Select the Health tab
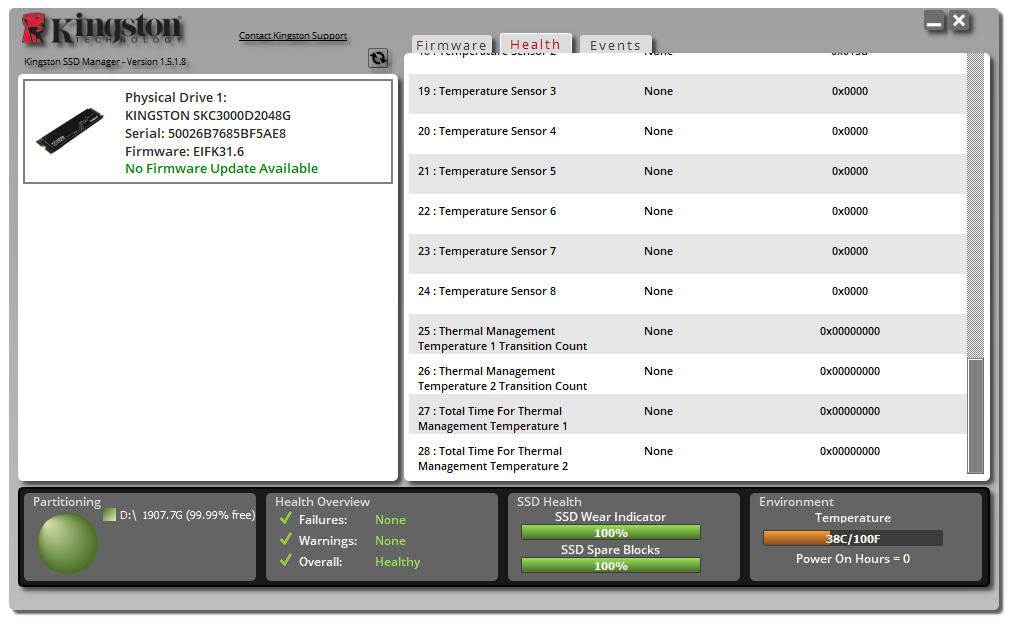 click(x=535, y=44)
